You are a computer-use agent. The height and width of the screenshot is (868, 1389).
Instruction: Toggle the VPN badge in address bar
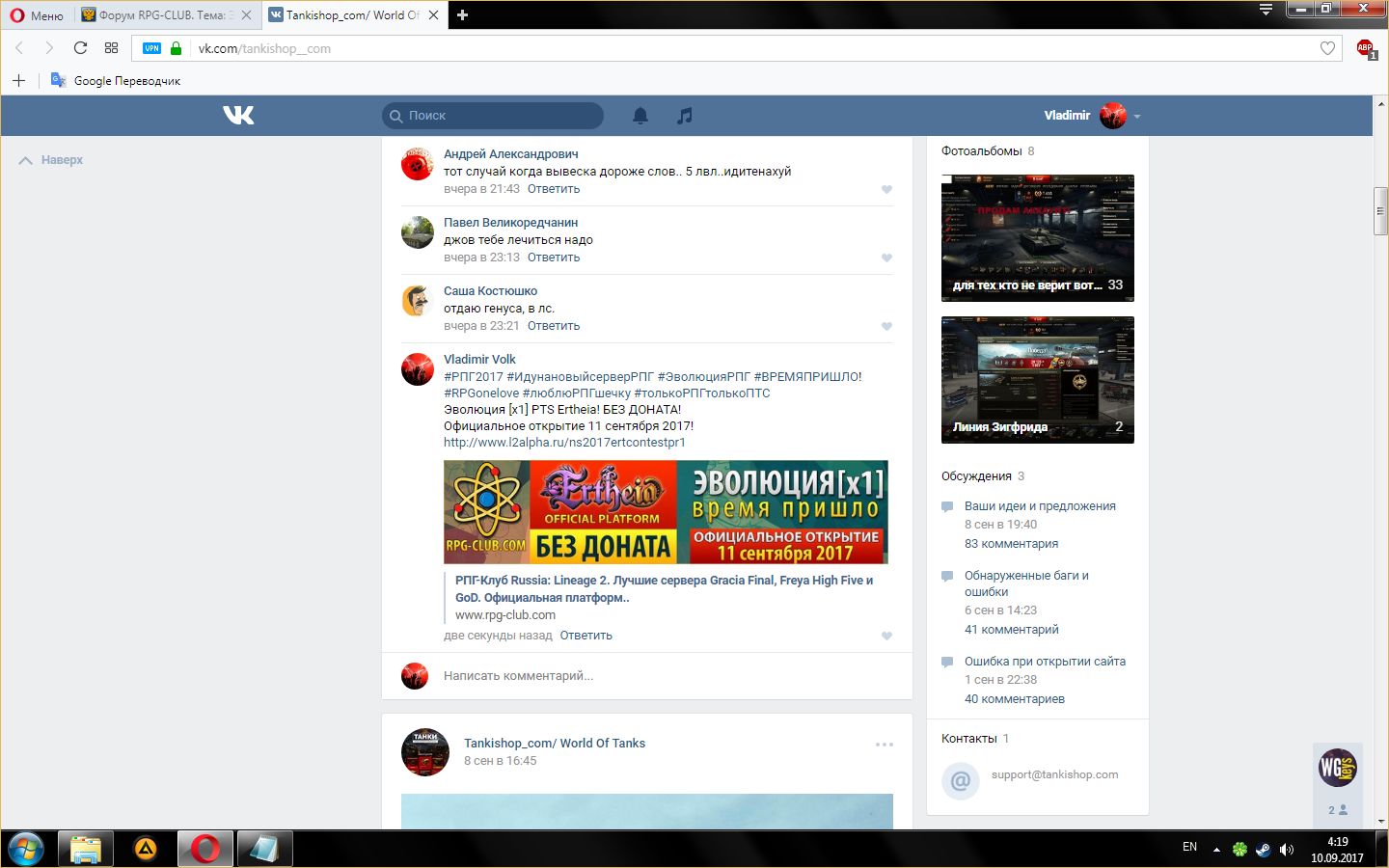151,48
